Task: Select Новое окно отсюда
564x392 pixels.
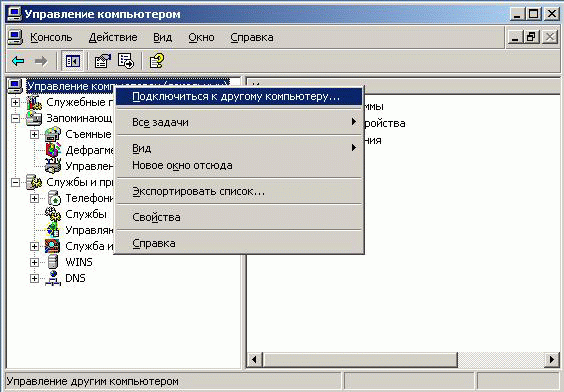Action: (239, 165)
